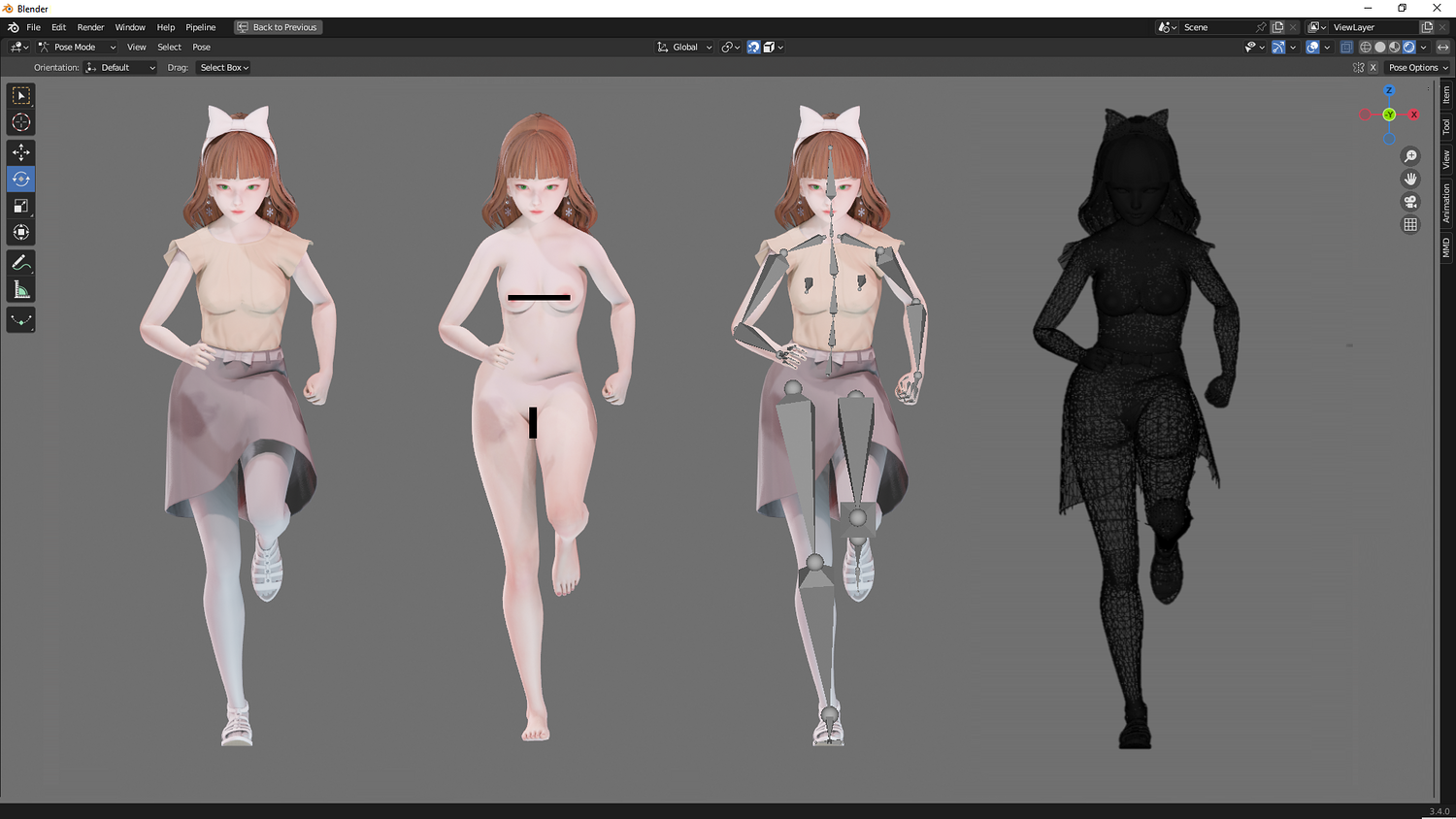This screenshot has width=1456, height=819.
Task: Pick the Breakdowner pose tool
Action: click(20, 320)
